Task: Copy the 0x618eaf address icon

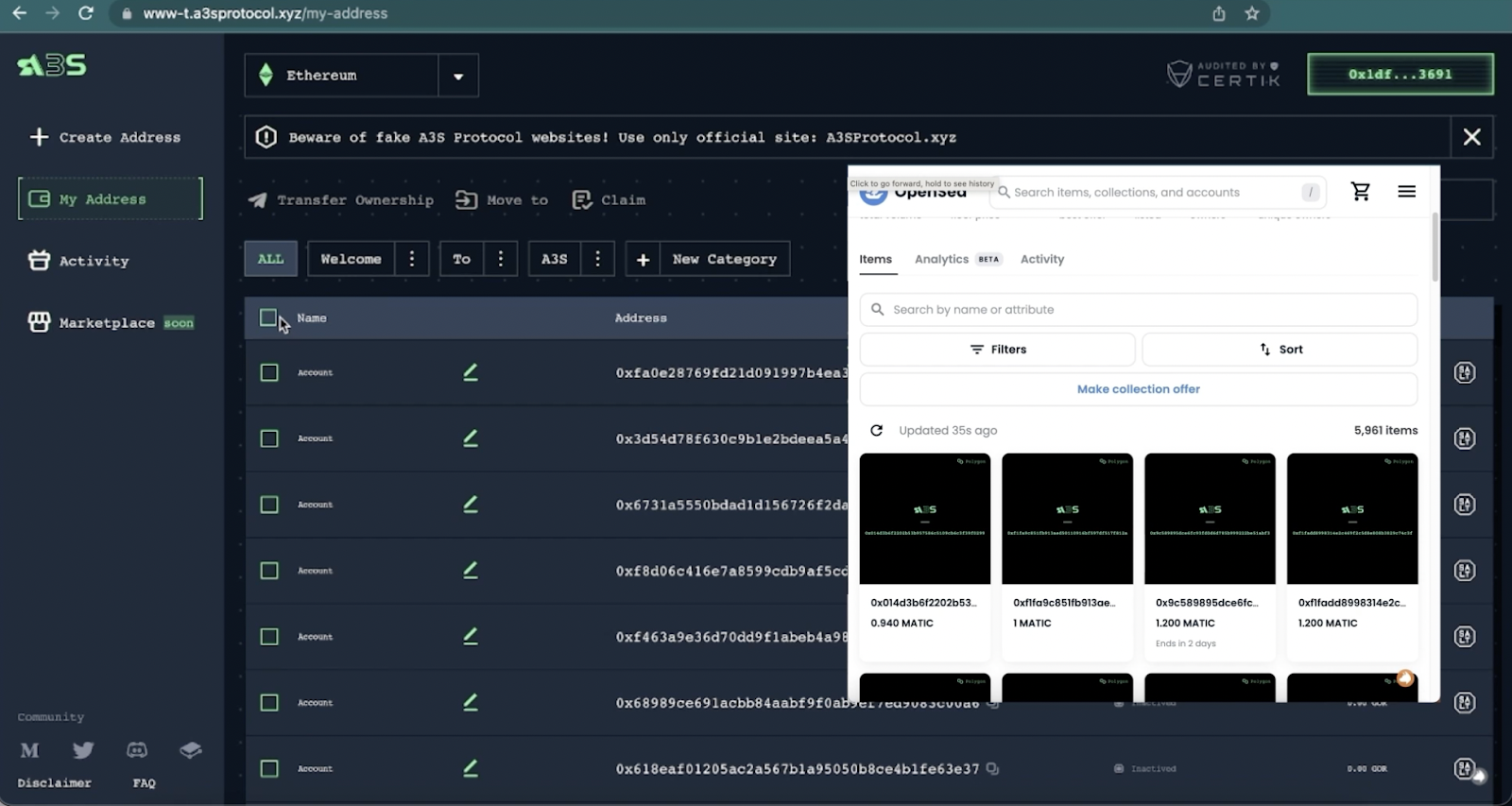Action: click(x=992, y=769)
